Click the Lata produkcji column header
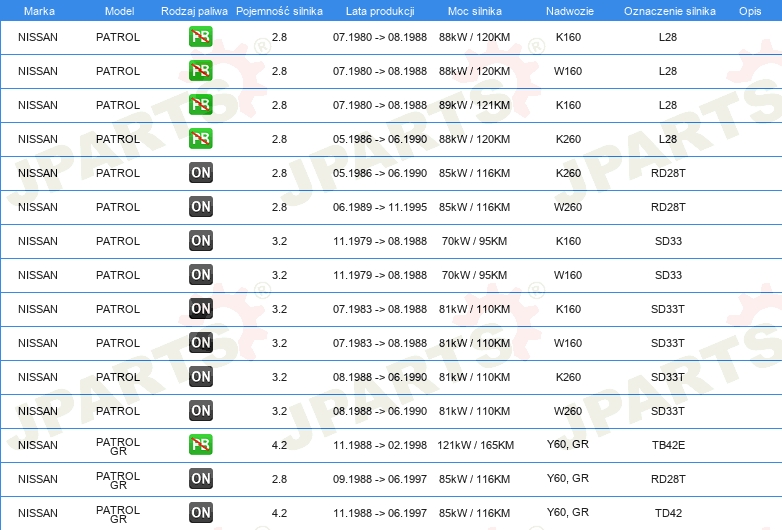 (380, 11)
